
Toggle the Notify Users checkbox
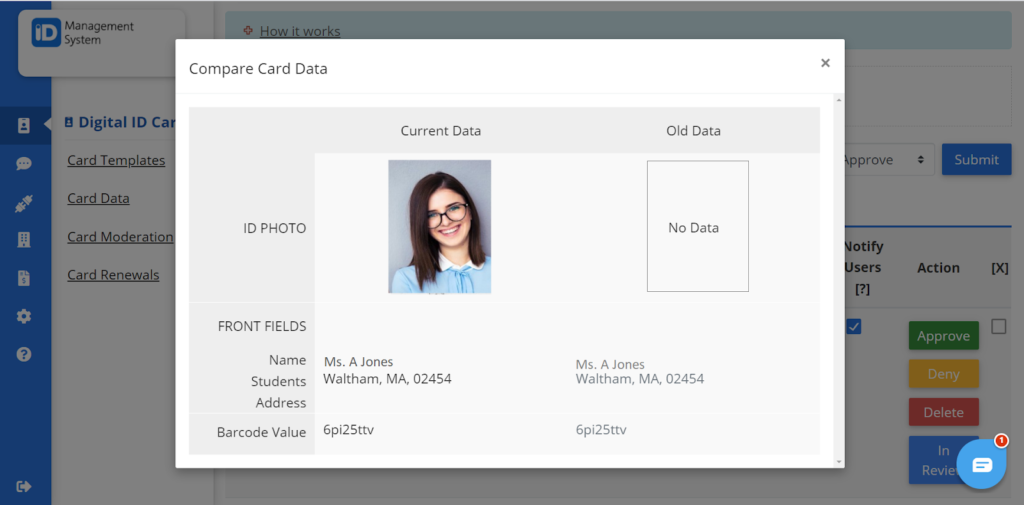coord(854,327)
